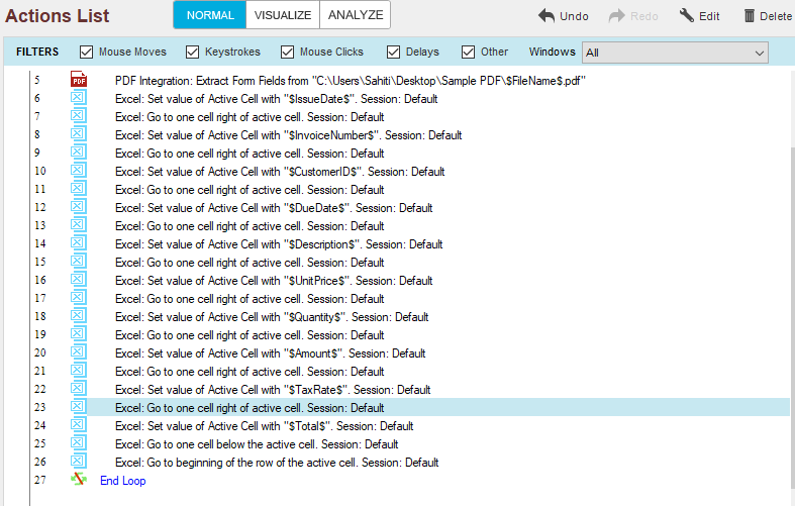Click the Excel icon on line 23

(78, 407)
